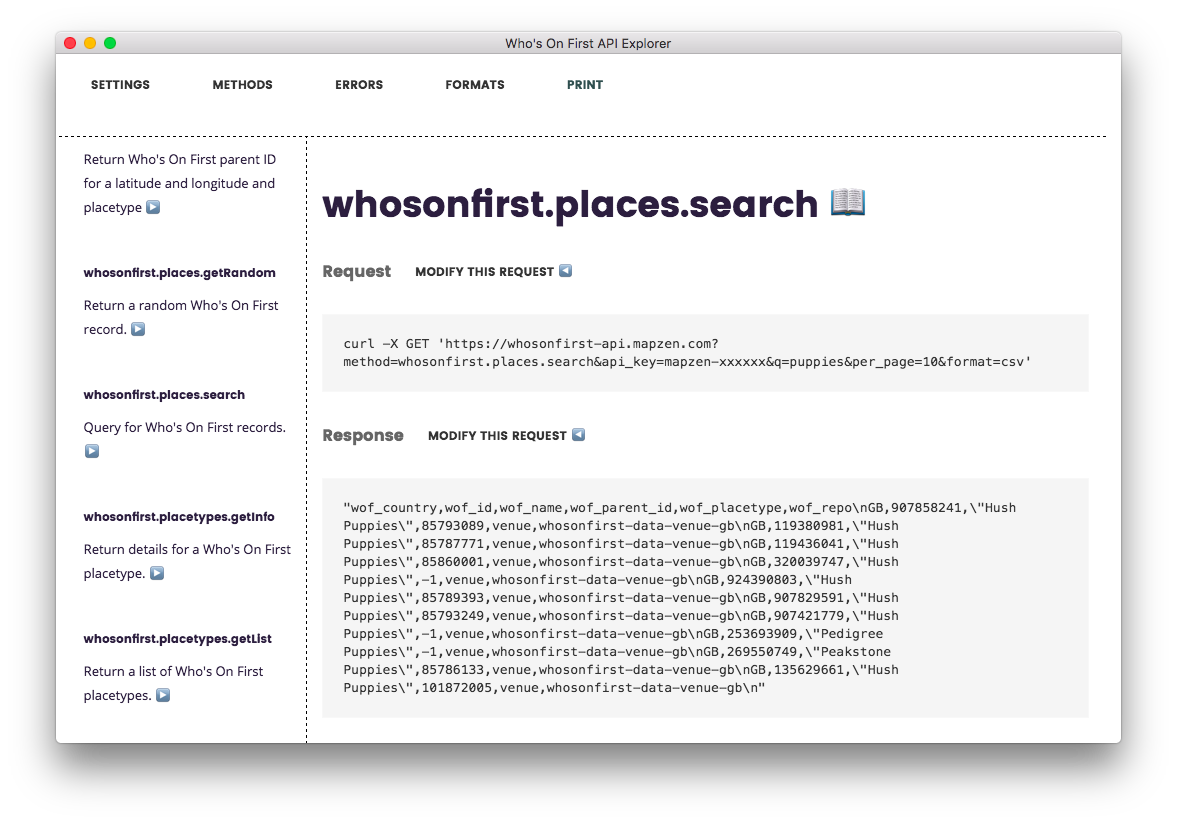This screenshot has height=823, width=1177.
Task: Click 'Return a list of Who's On First placetypes.' text
Action: (x=173, y=683)
